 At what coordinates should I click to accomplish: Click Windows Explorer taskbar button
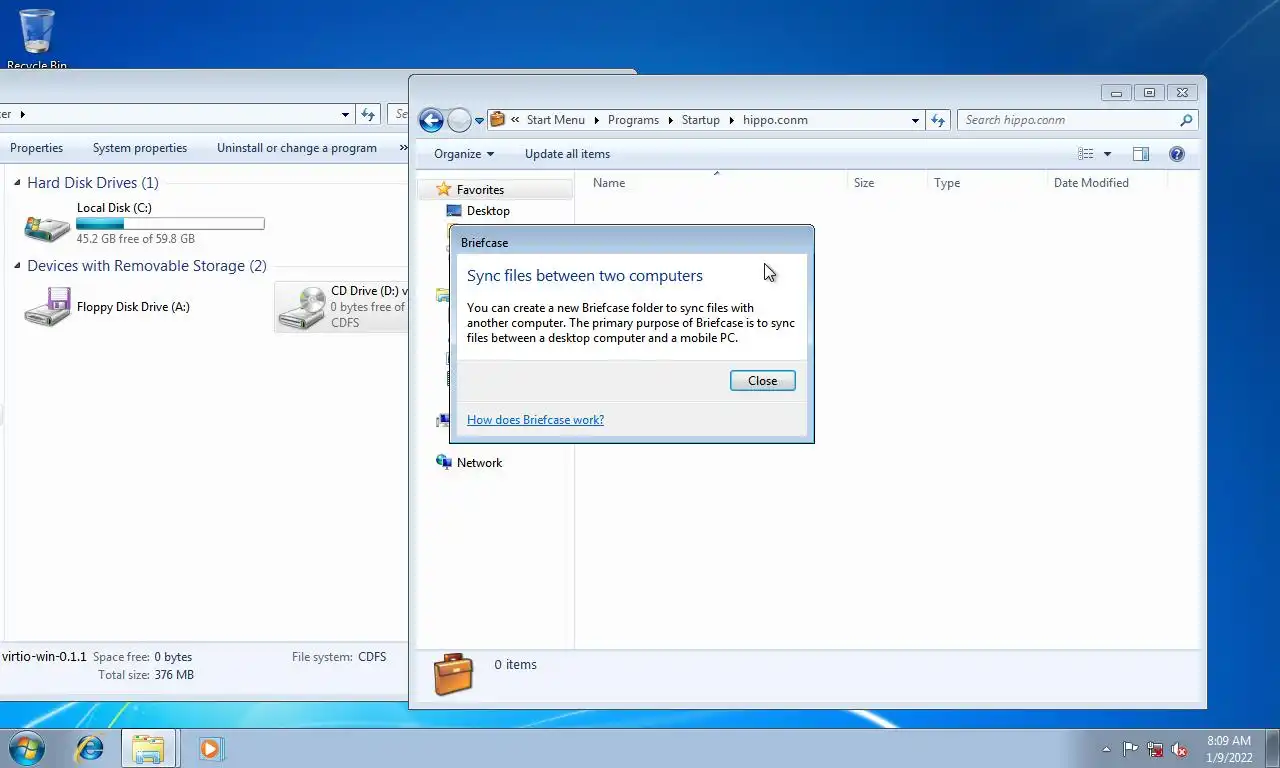pos(149,748)
